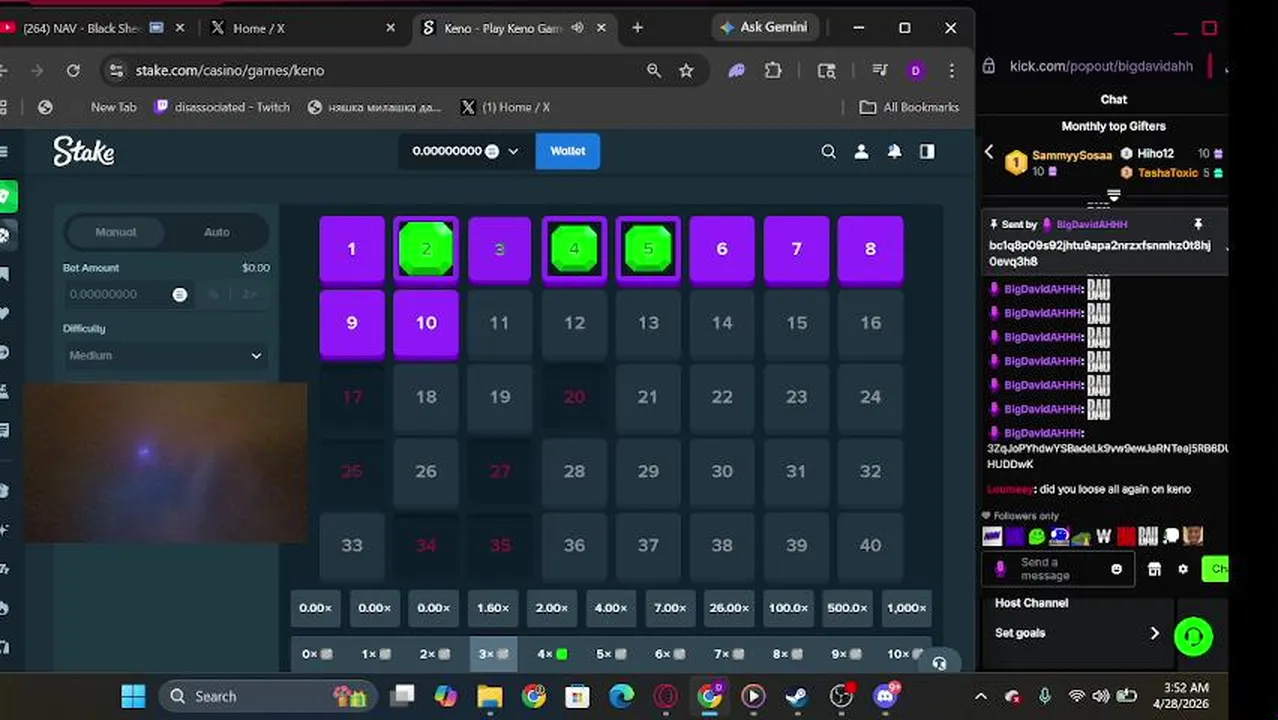Open Steam from the taskbar
This screenshot has width=1278, height=720.
(797, 696)
